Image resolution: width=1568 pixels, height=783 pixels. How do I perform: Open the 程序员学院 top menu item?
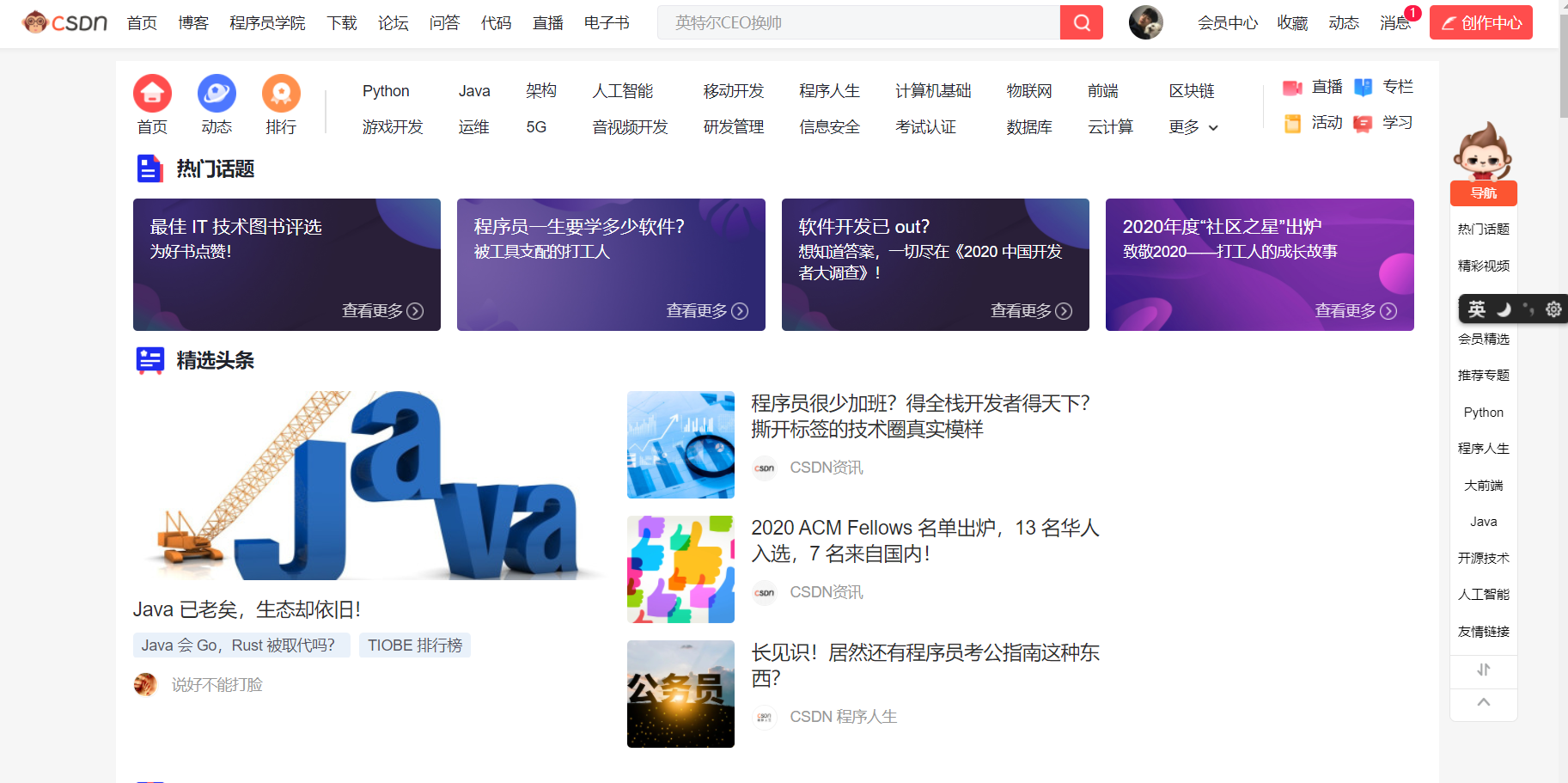pos(267,22)
